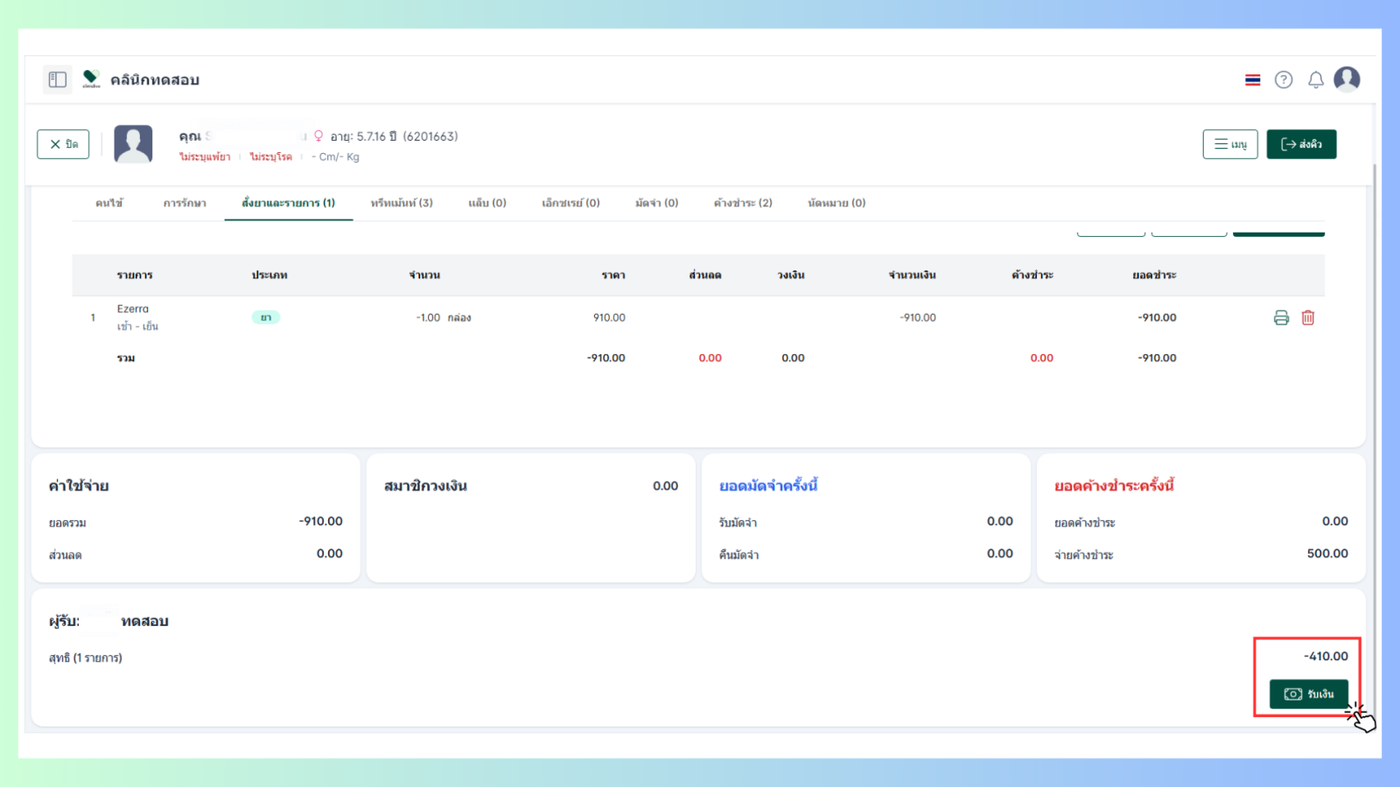Image resolution: width=1400 pixels, height=787 pixels.
Task: Select the แล็บ (0) tab
Action: (x=487, y=203)
